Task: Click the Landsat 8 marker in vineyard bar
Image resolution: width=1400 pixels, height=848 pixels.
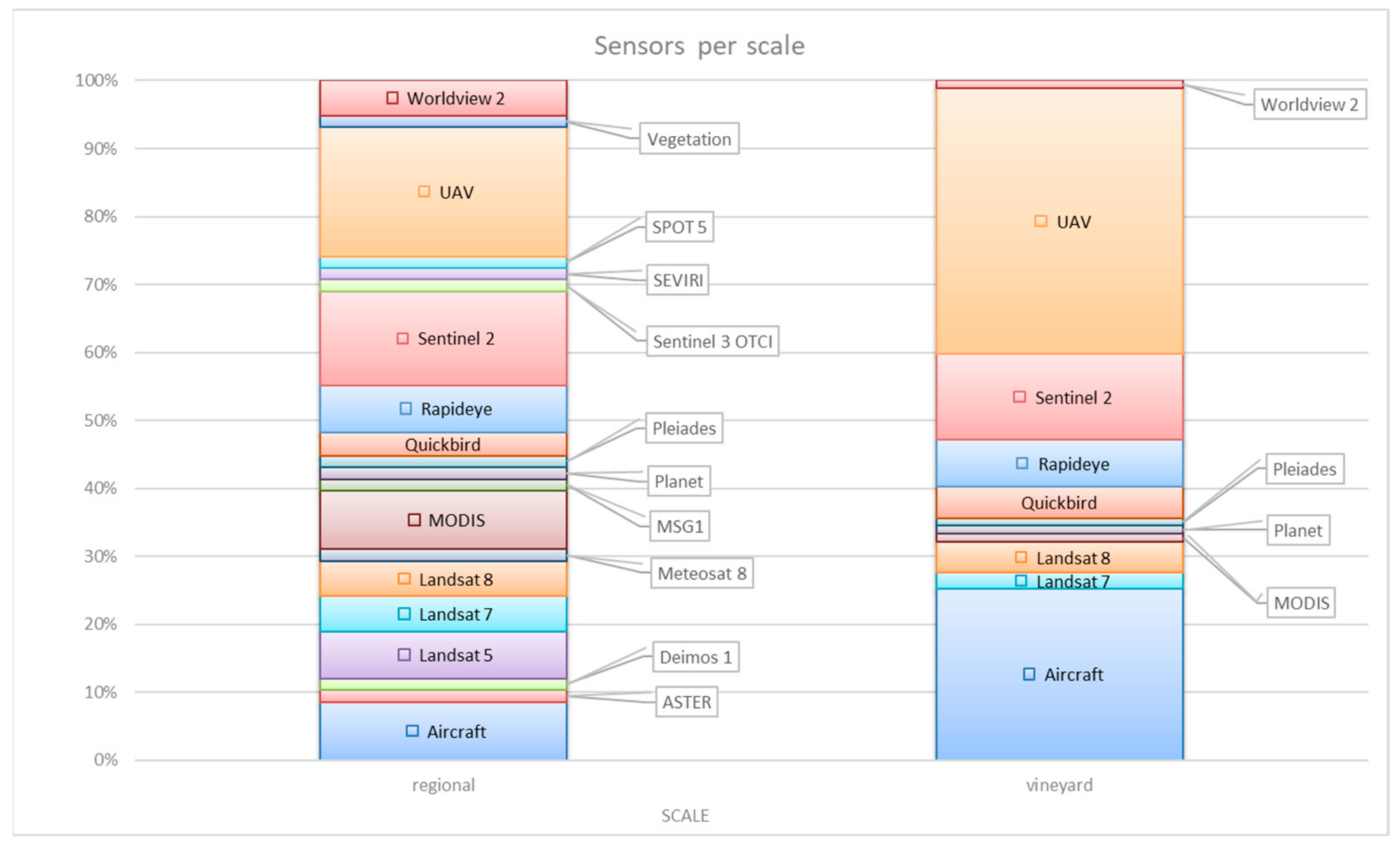Action: pos(1021,557)
